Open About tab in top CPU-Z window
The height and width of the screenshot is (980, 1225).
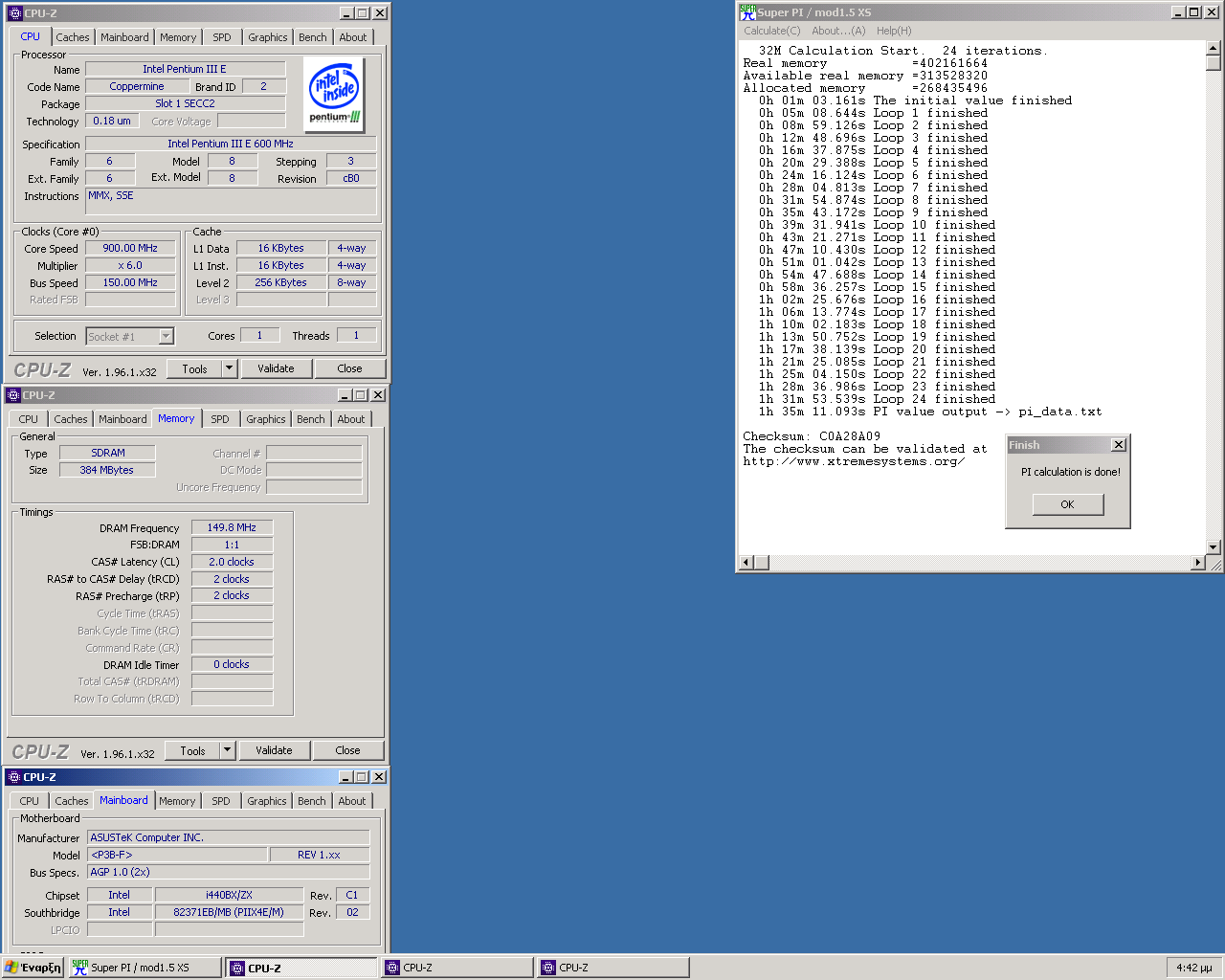pos(353,37)
